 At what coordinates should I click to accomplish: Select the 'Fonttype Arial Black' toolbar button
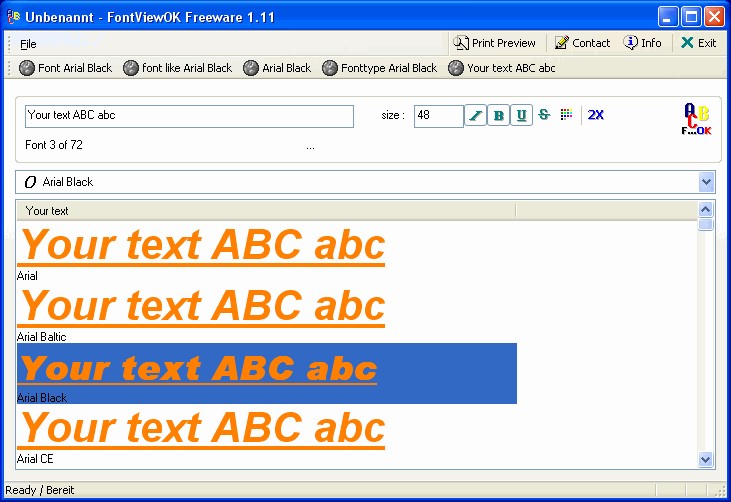point(380,68)
